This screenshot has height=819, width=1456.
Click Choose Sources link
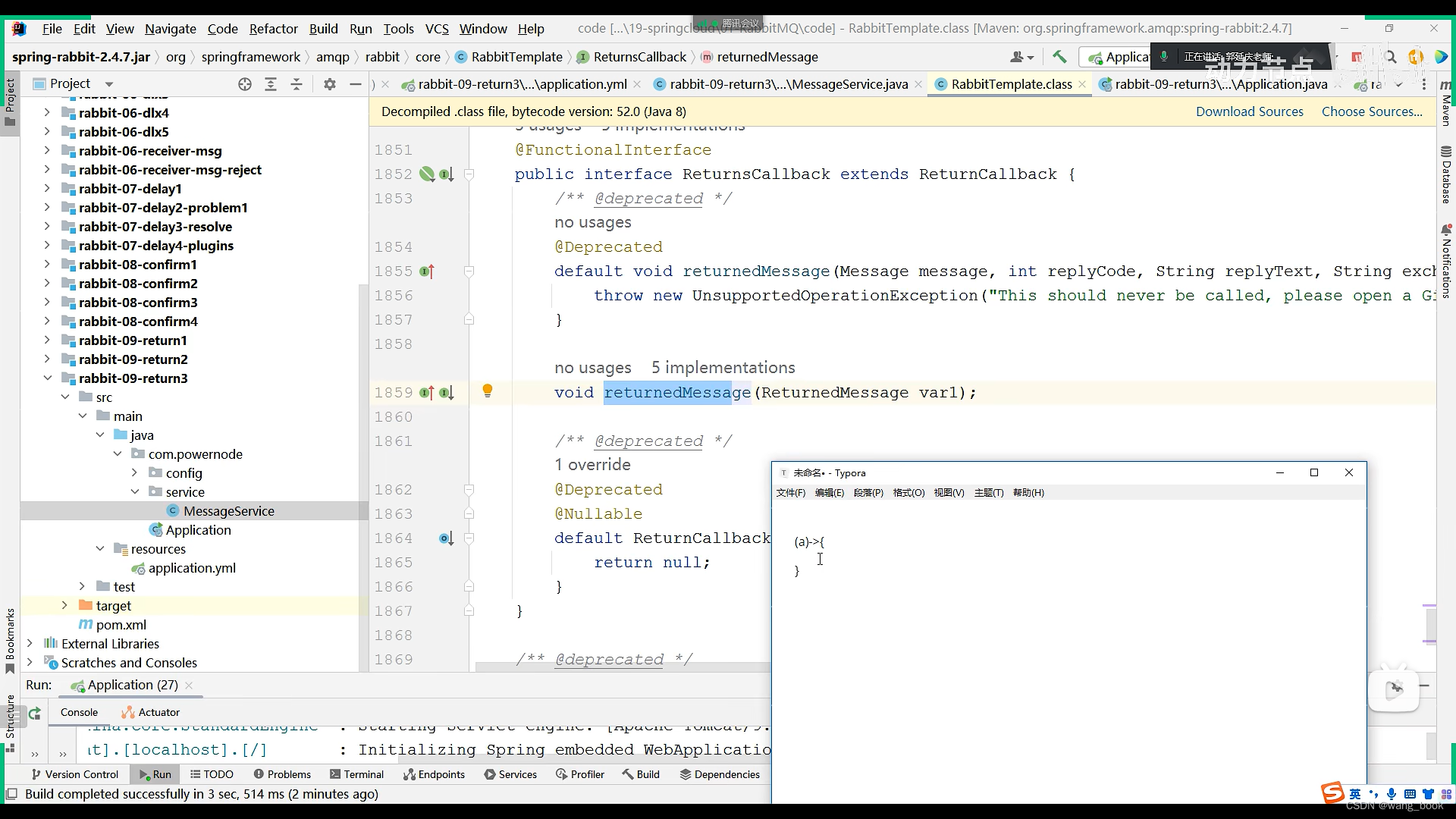1372,111
